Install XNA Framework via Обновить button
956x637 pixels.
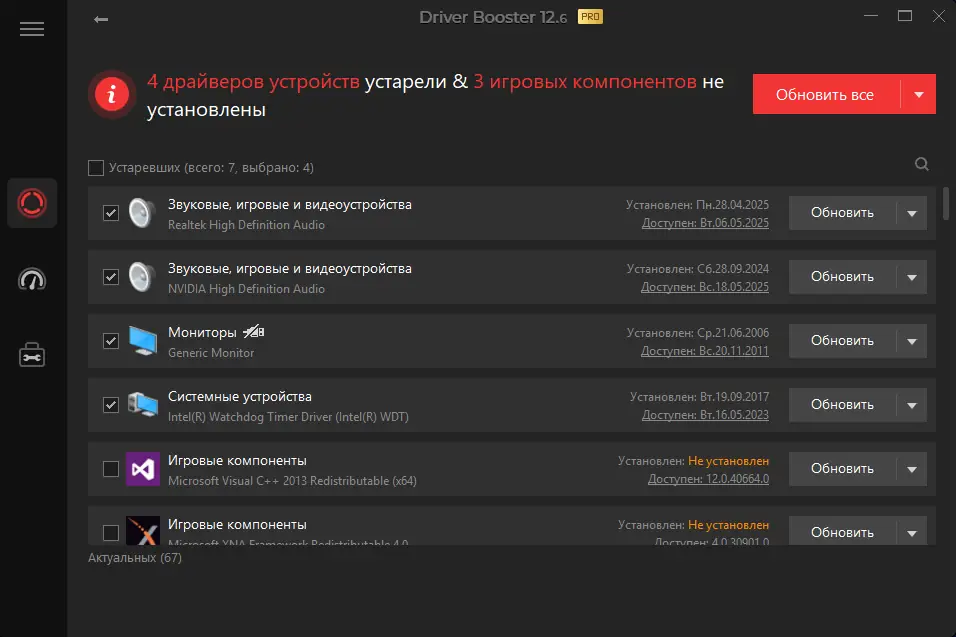[842, 532]
